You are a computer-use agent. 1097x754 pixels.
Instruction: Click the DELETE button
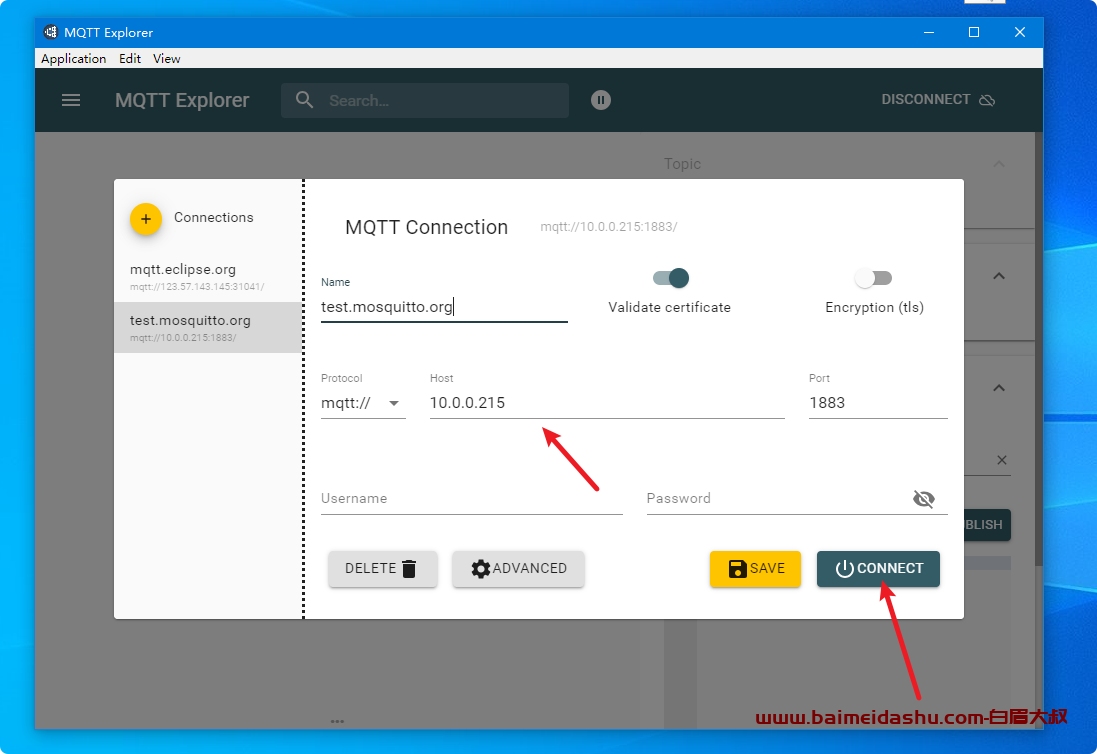(x=383, y=569)
